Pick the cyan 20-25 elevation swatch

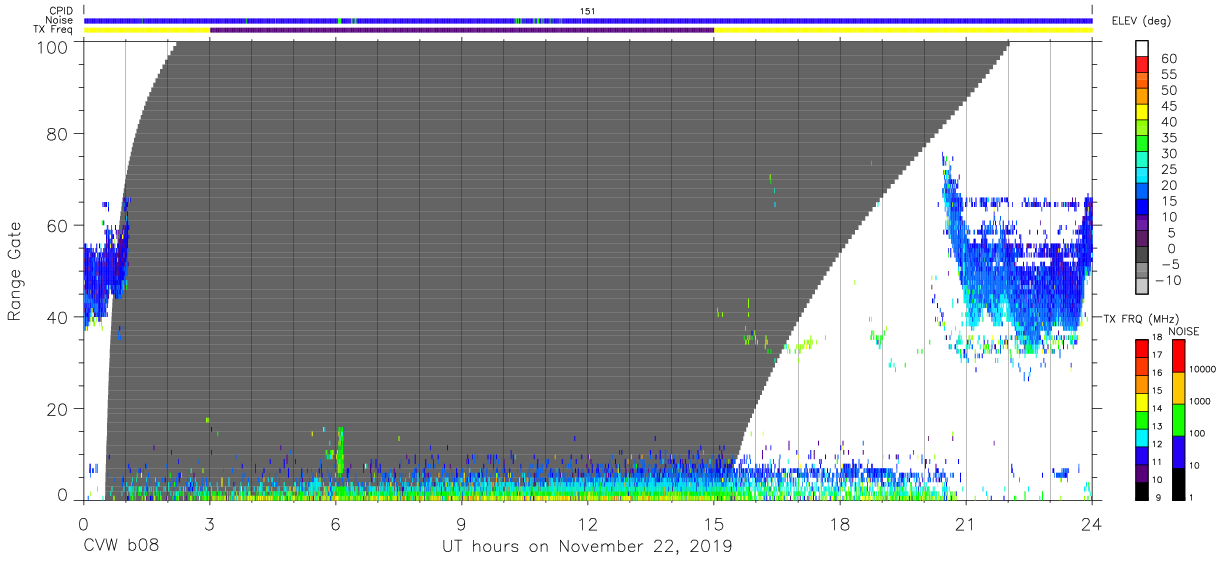(x=1142, y=177)
